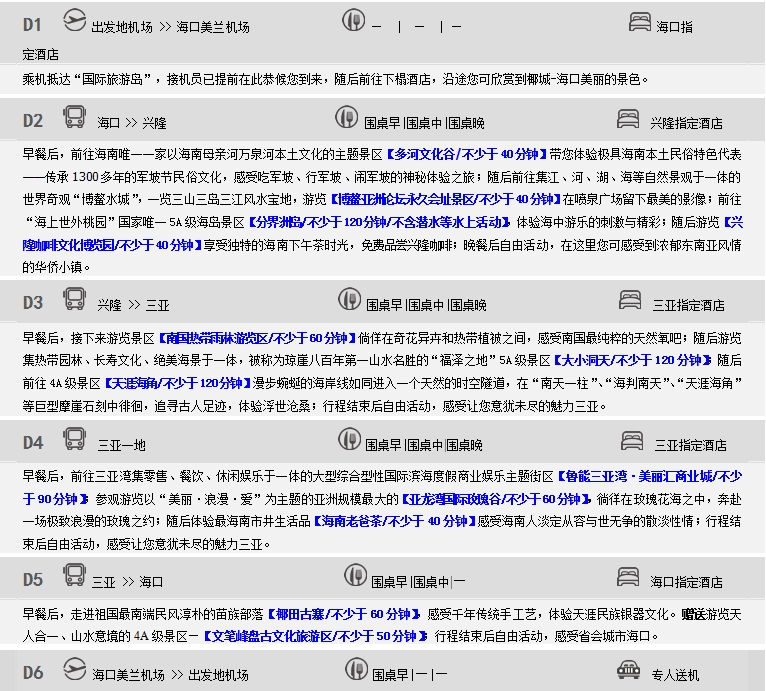The height and width of the screenshot is (691, 766).
Task: Click the meal icon in the D5 row
Action: coord(355,575)
